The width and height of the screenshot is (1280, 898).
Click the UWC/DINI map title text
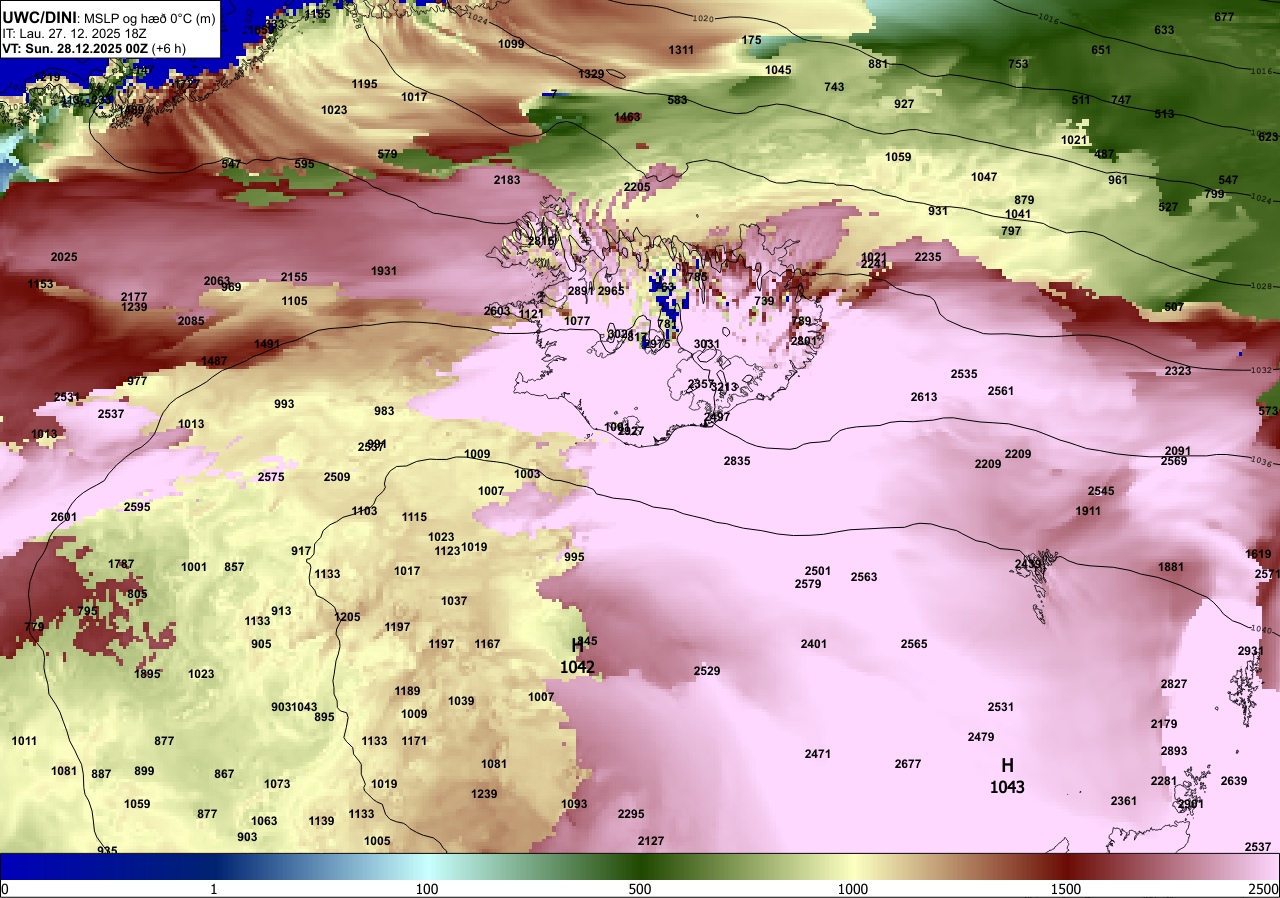(38, 17)
